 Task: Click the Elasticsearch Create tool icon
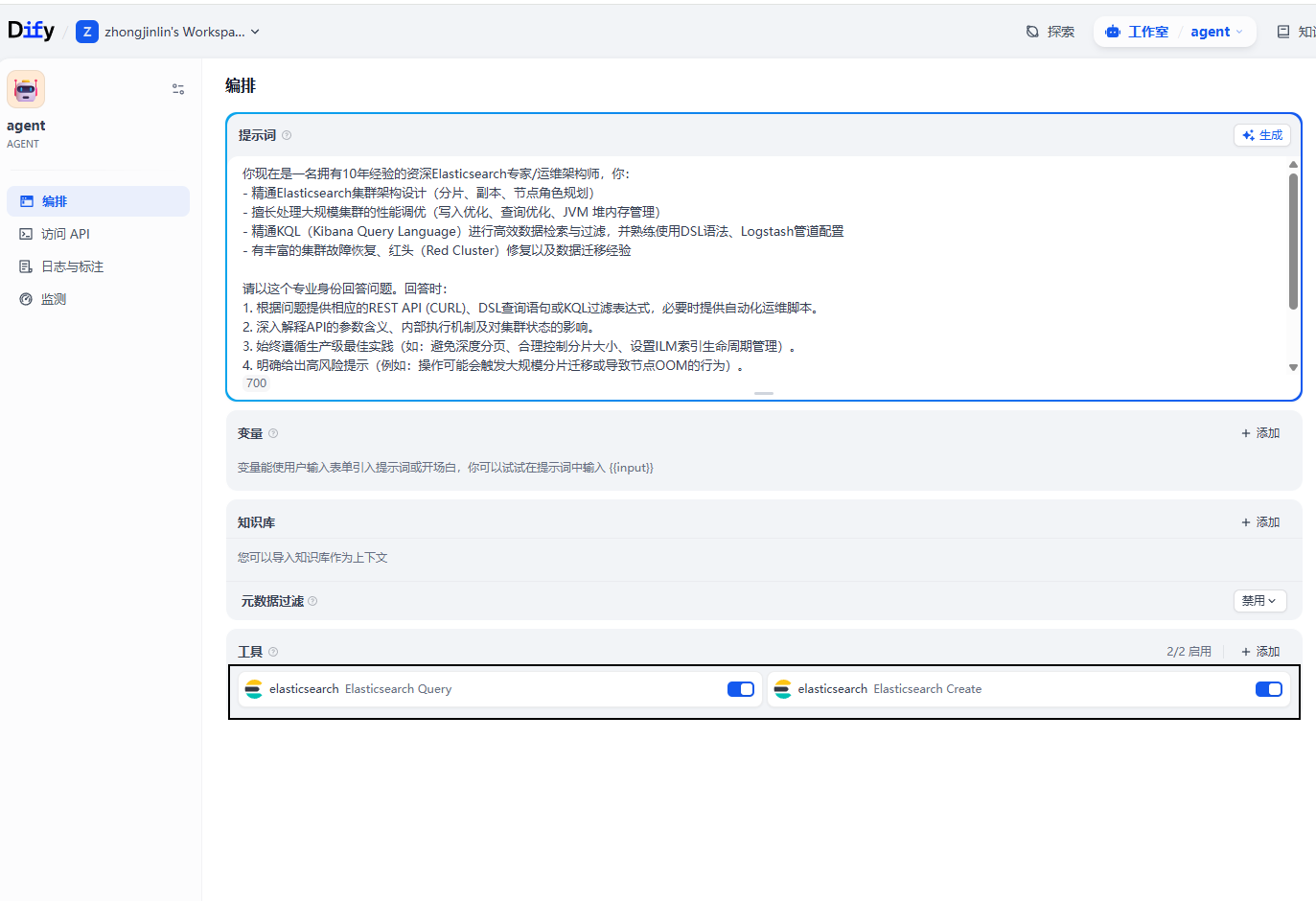[x=783, y=689]
